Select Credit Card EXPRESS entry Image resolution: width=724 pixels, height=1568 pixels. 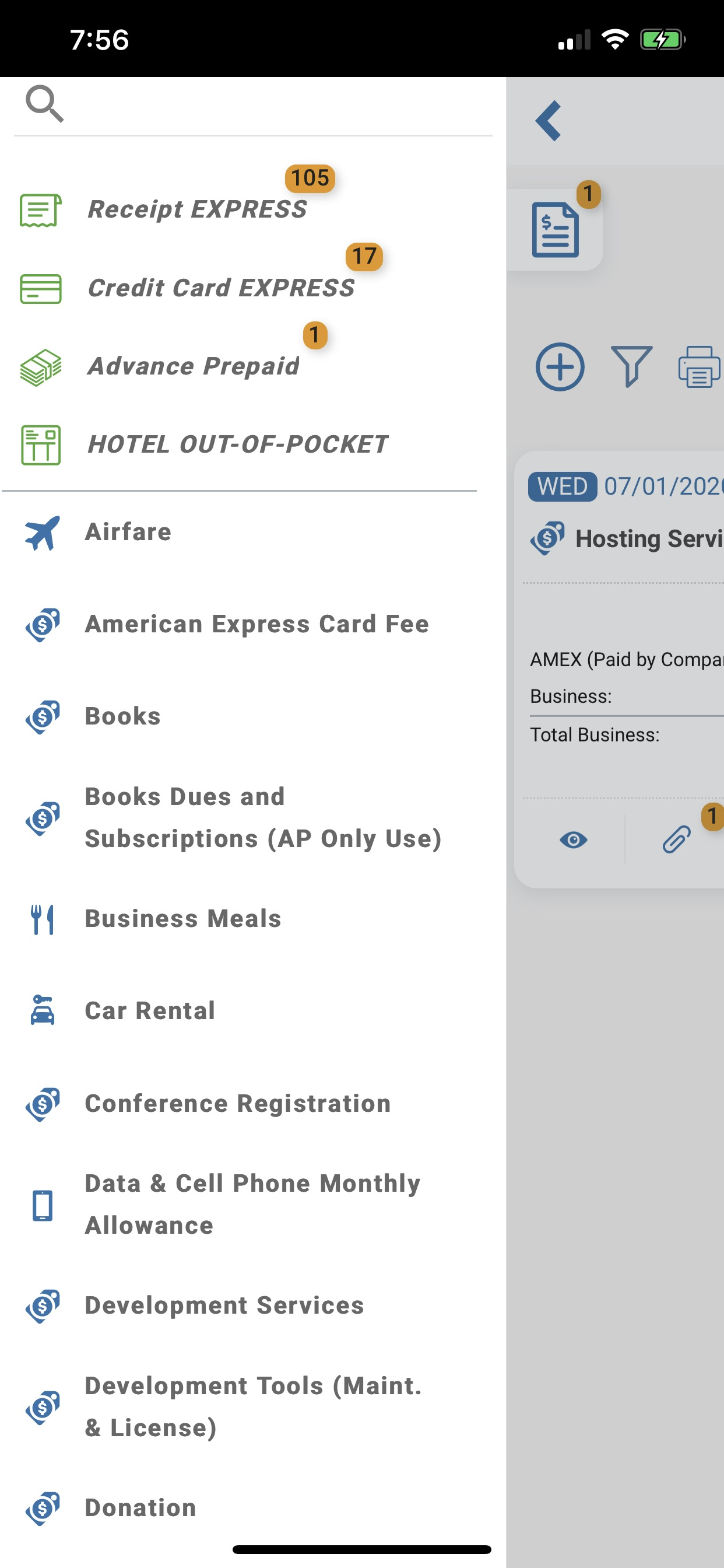[220, 288]
